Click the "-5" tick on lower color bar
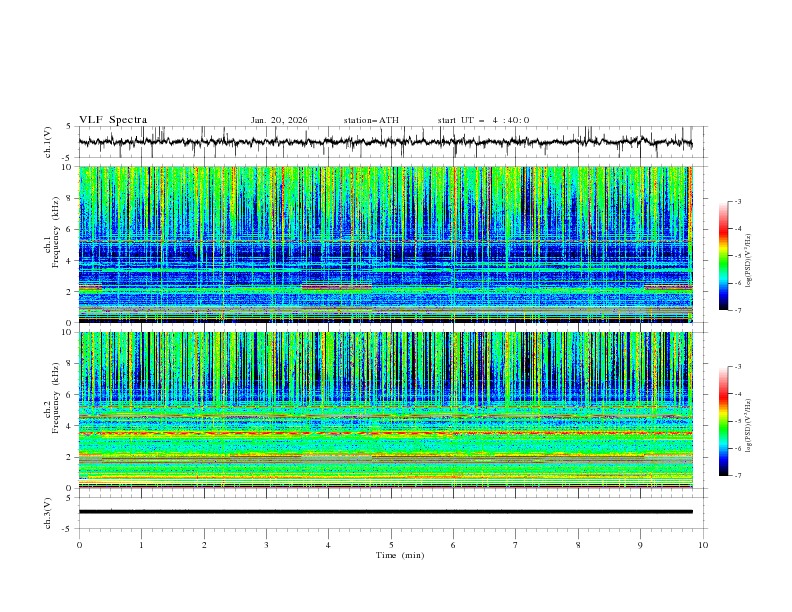 pos(738,421)
